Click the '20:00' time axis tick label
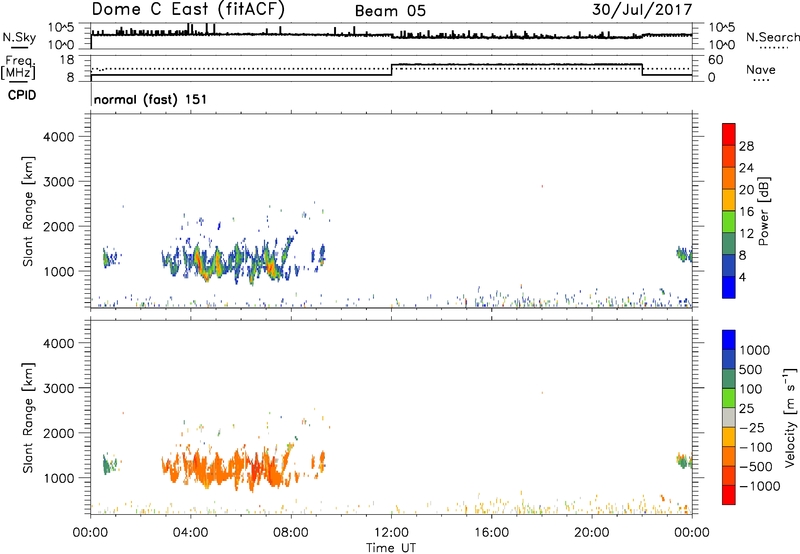 (x=591, y=533)
